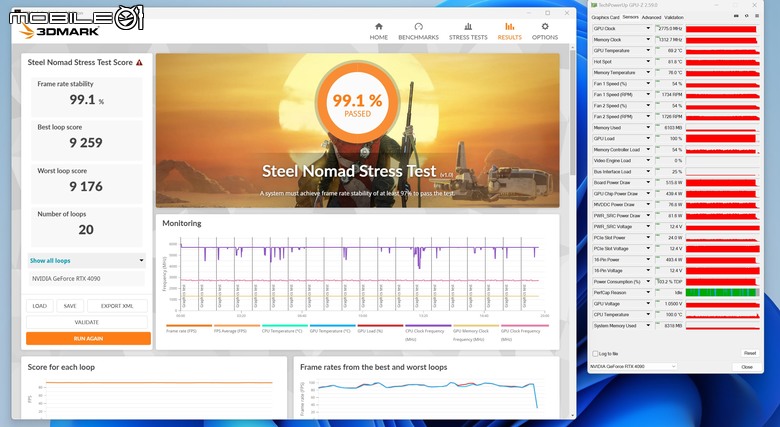Image resolution: width=780 pixels, height=427 pixels.
Task: Open GPU Load sensor dropdown arrow
Action: click(648, 139)
